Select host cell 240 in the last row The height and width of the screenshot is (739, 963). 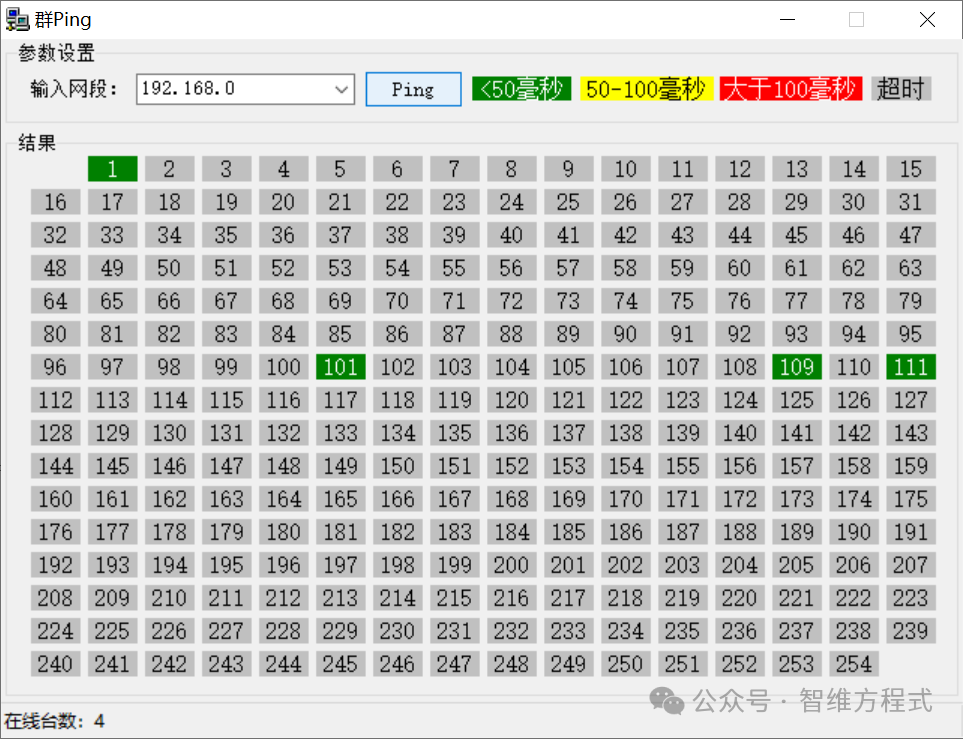[55, 664]
